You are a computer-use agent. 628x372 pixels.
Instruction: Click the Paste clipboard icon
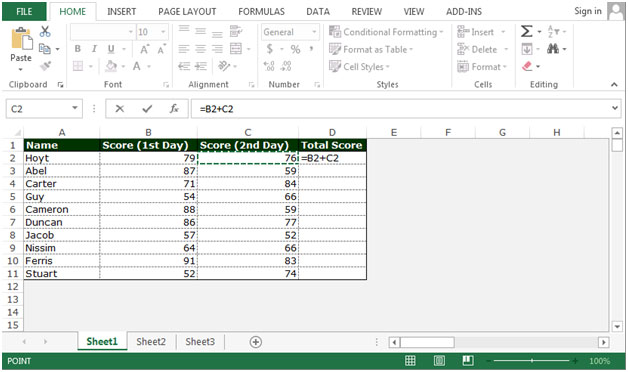pos(21,39)
